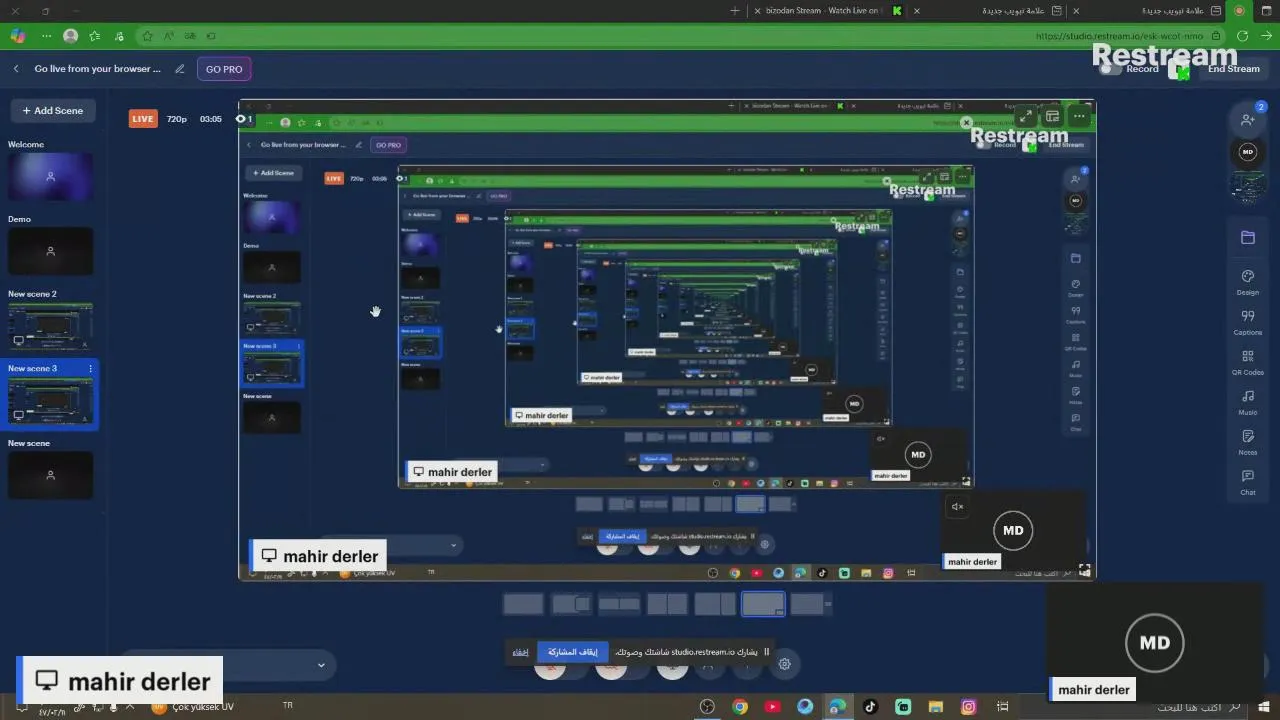Go back using the left chevron arrow
This screenshot has width=1280, height=720.
16,69
